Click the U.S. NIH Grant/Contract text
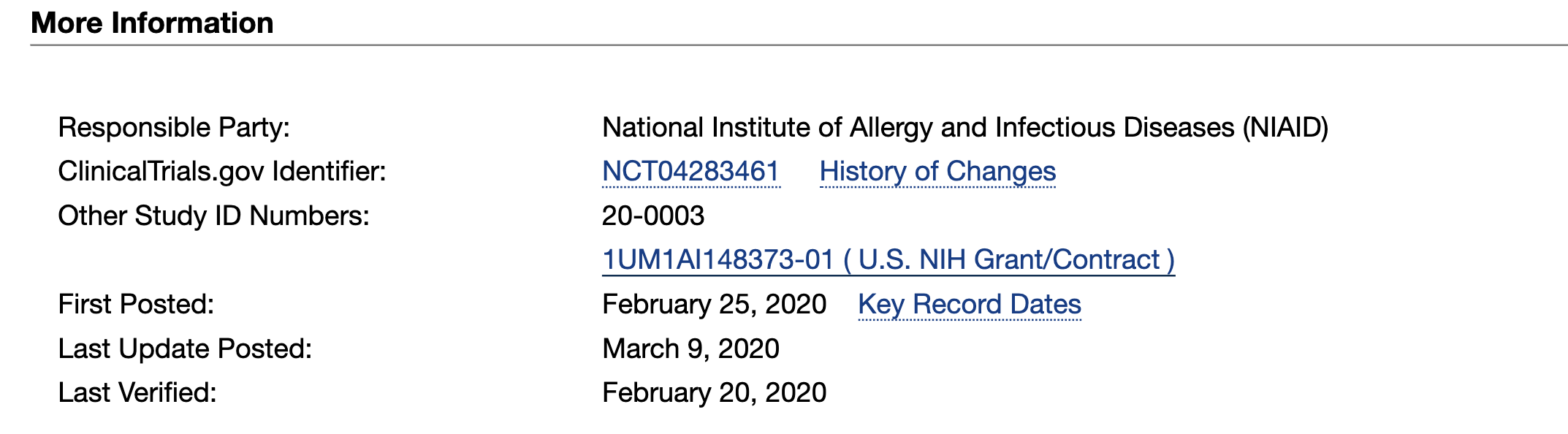This screenshot has height=434, width=1568. click(1009, 260)
